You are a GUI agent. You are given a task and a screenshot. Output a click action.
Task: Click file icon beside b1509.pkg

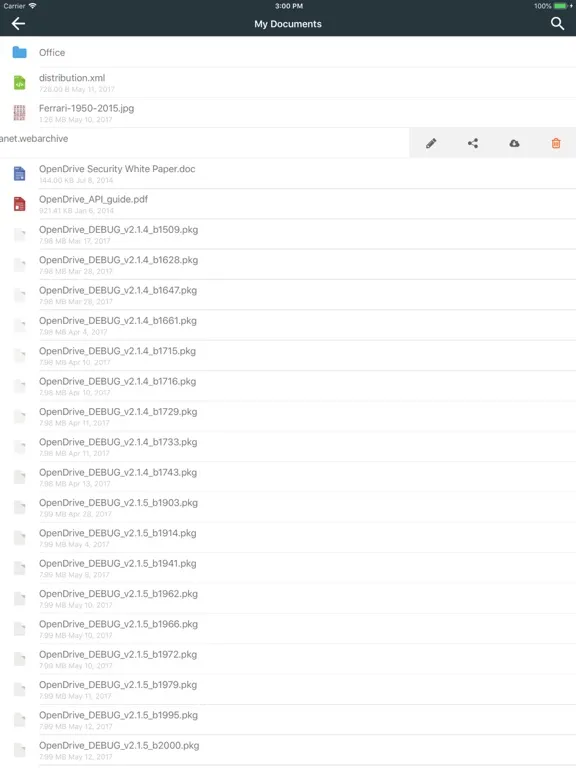(x=20, y=235)
